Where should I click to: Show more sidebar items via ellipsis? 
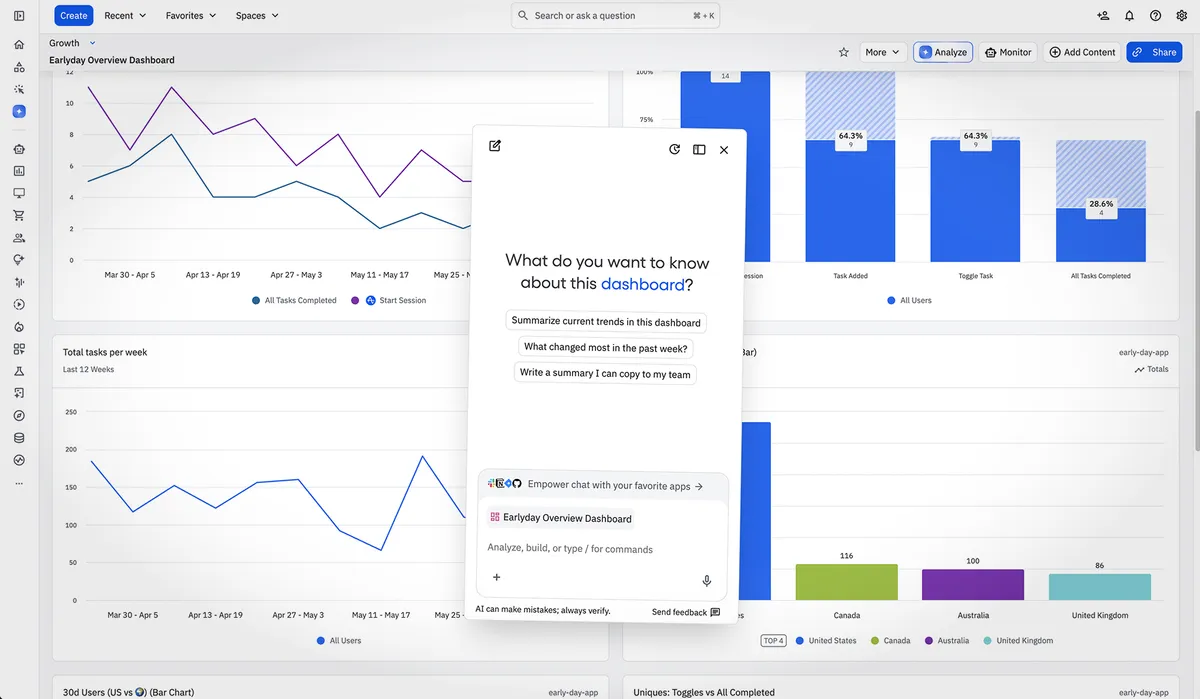tap(19, 483)
